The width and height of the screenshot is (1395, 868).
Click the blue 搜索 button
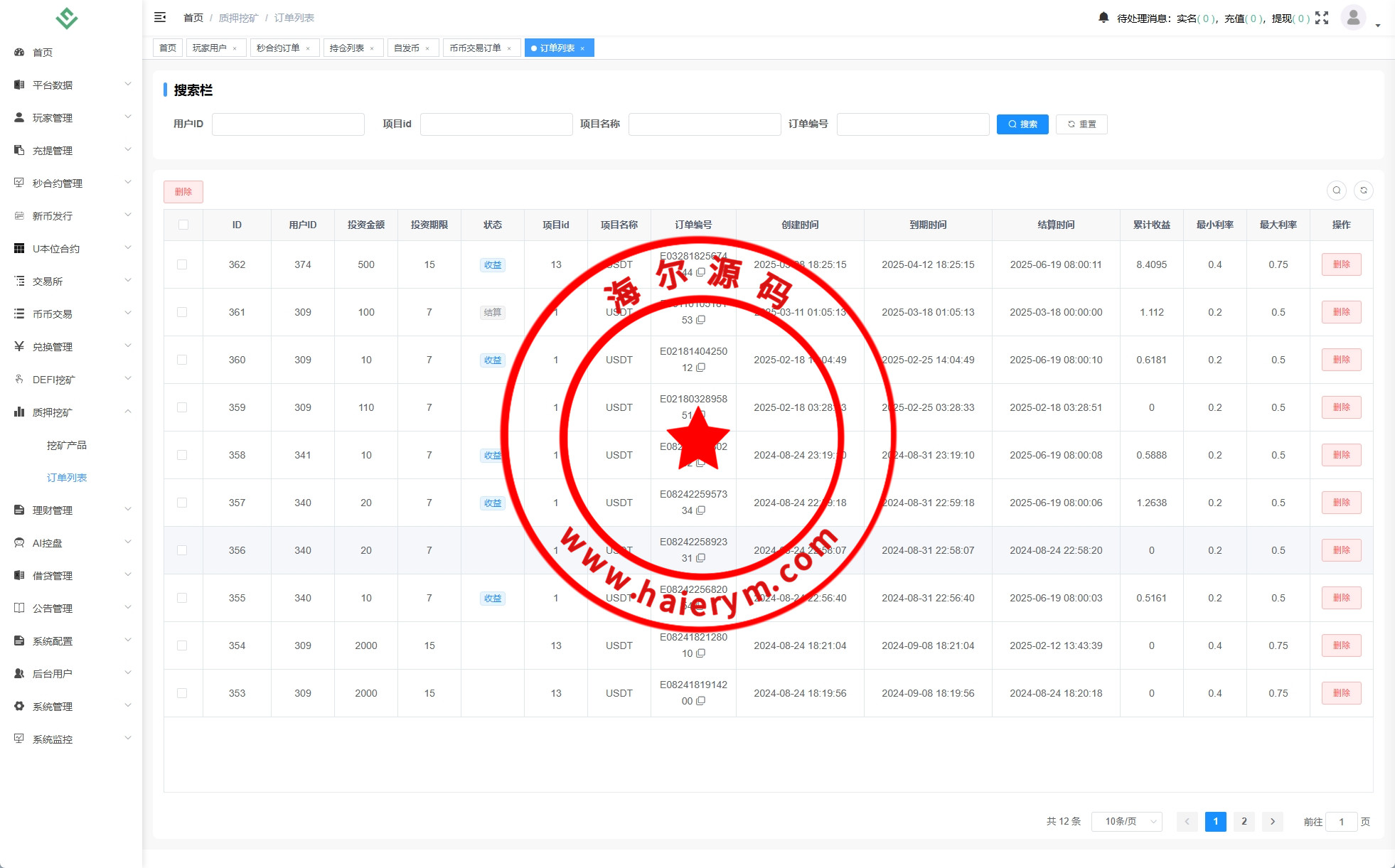(1022, 124)
